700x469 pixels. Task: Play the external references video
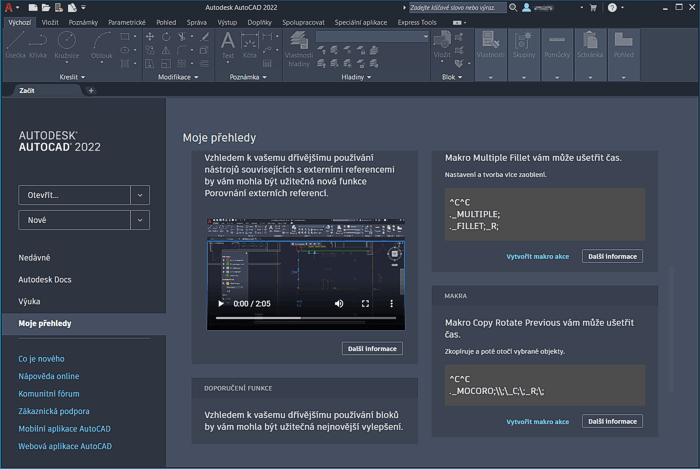coord(221,303)
